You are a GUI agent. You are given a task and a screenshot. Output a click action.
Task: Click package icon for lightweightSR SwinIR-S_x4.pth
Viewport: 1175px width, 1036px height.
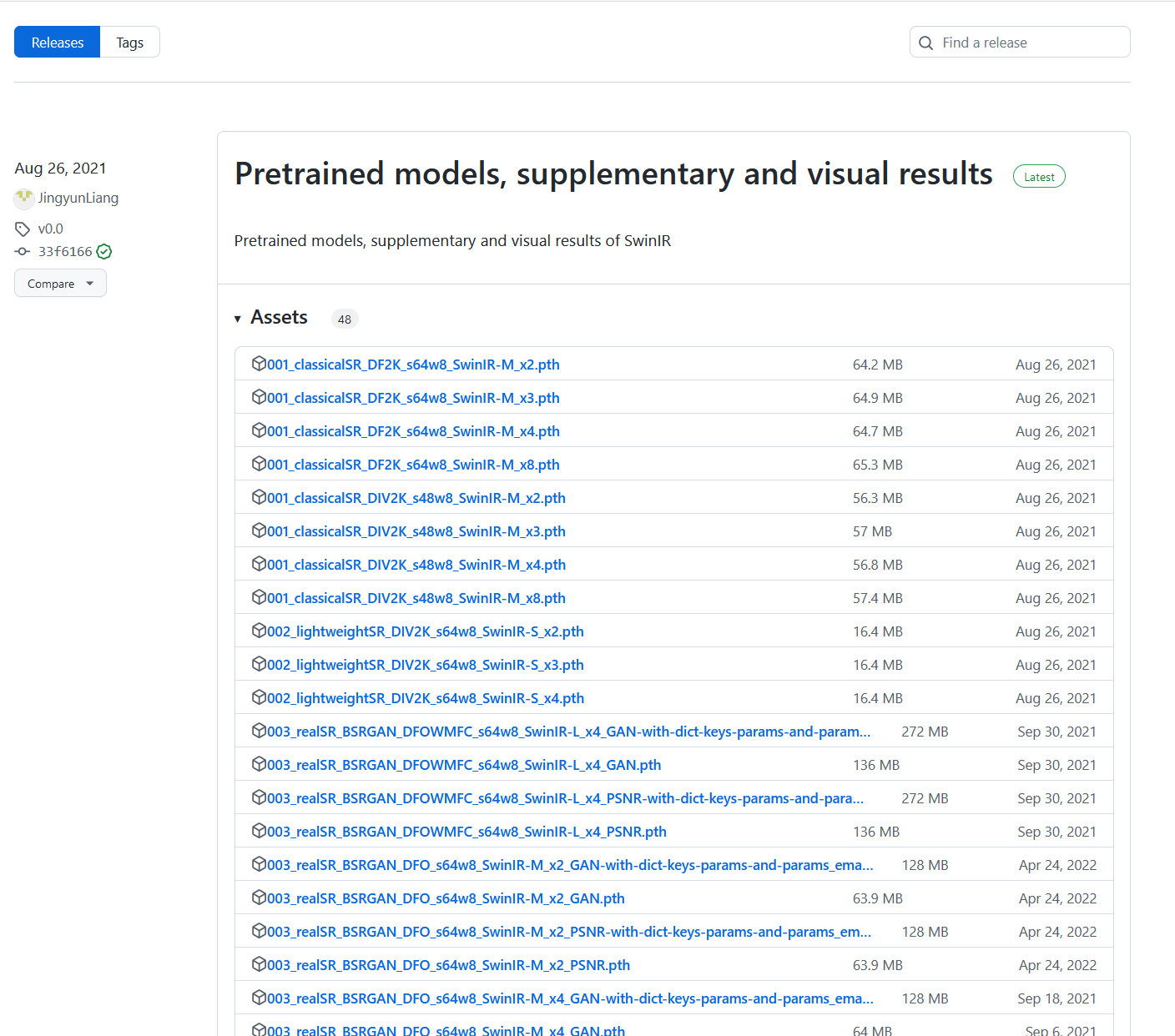point(259,697)
